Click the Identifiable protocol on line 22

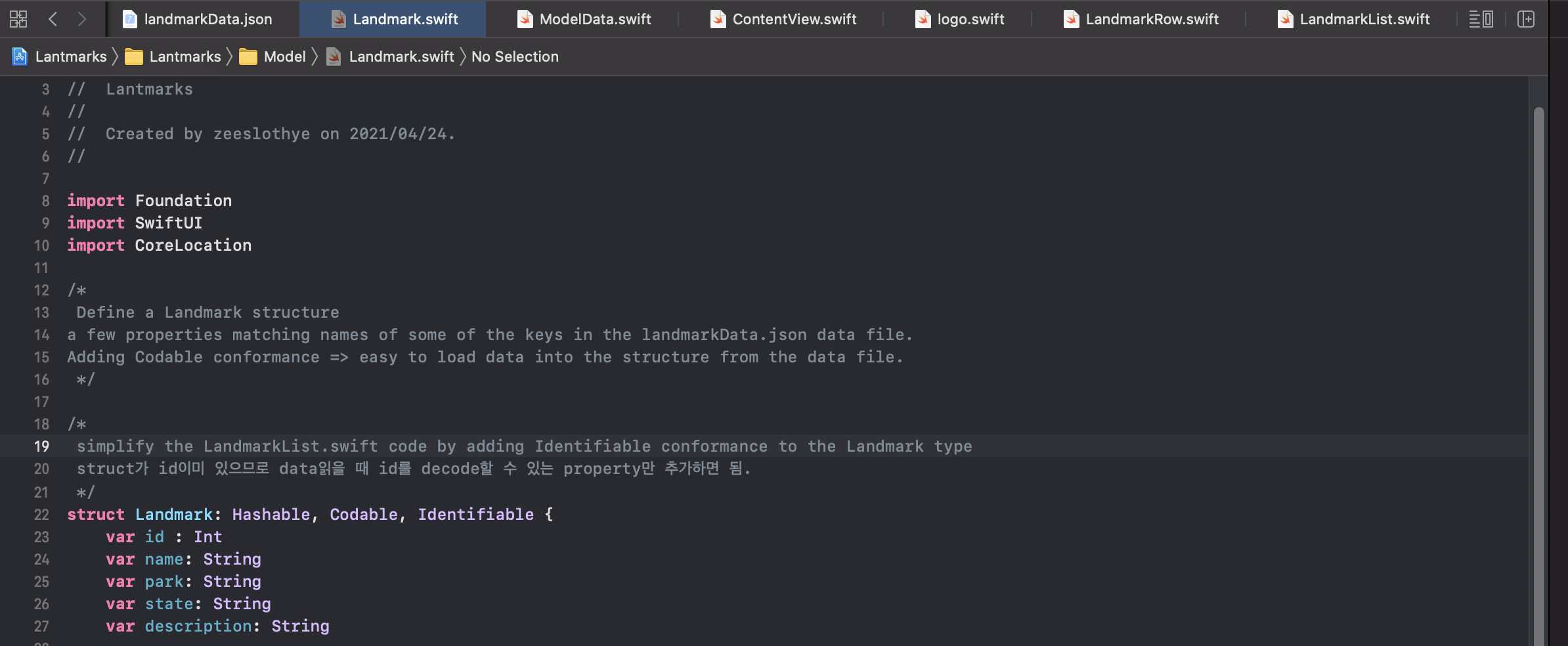(x=476, y=515)
